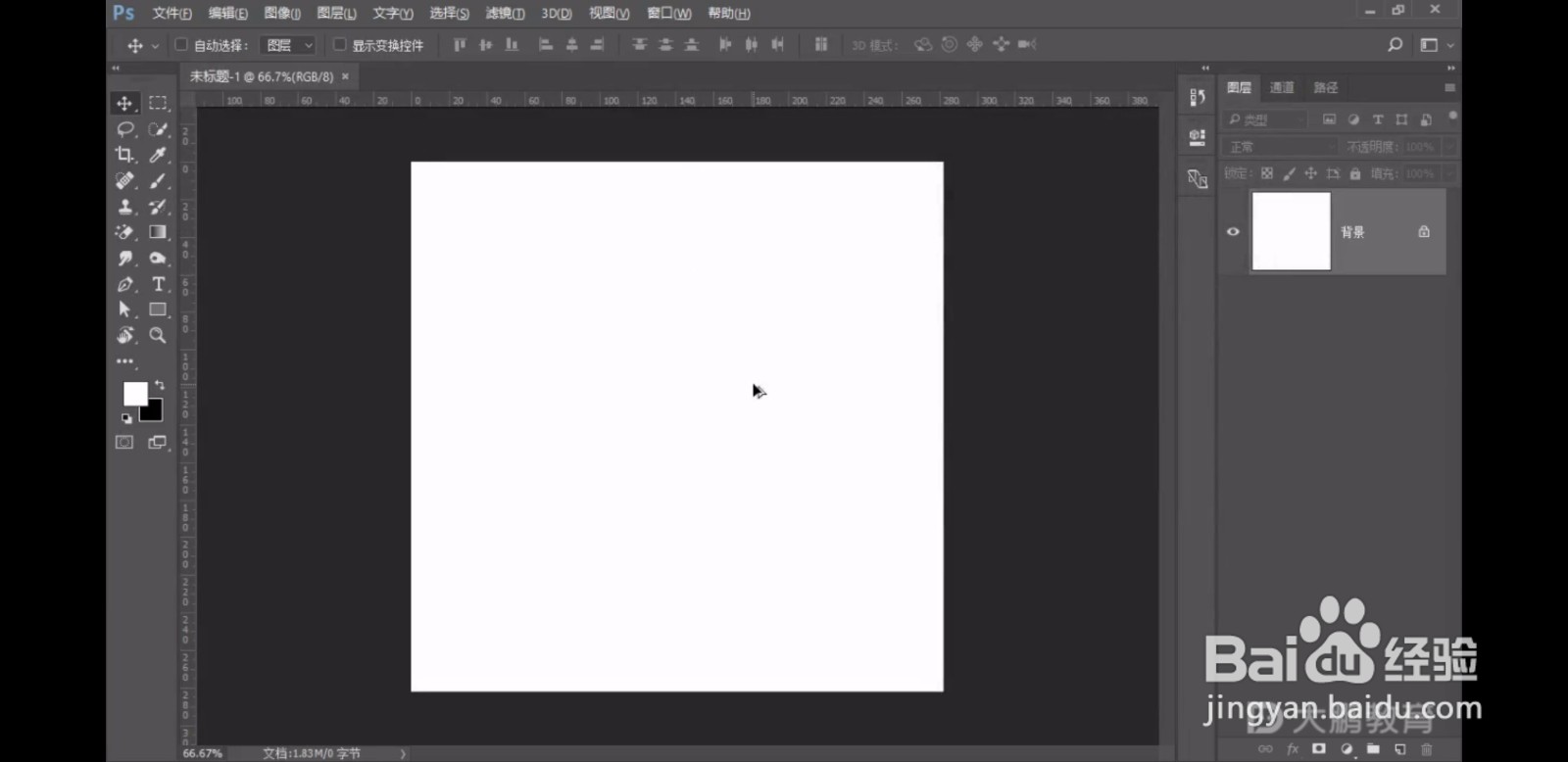Screen dimensions: 1568x762
Task: Change screen mode icon in toolbox
Action: (x=157, y=443)
